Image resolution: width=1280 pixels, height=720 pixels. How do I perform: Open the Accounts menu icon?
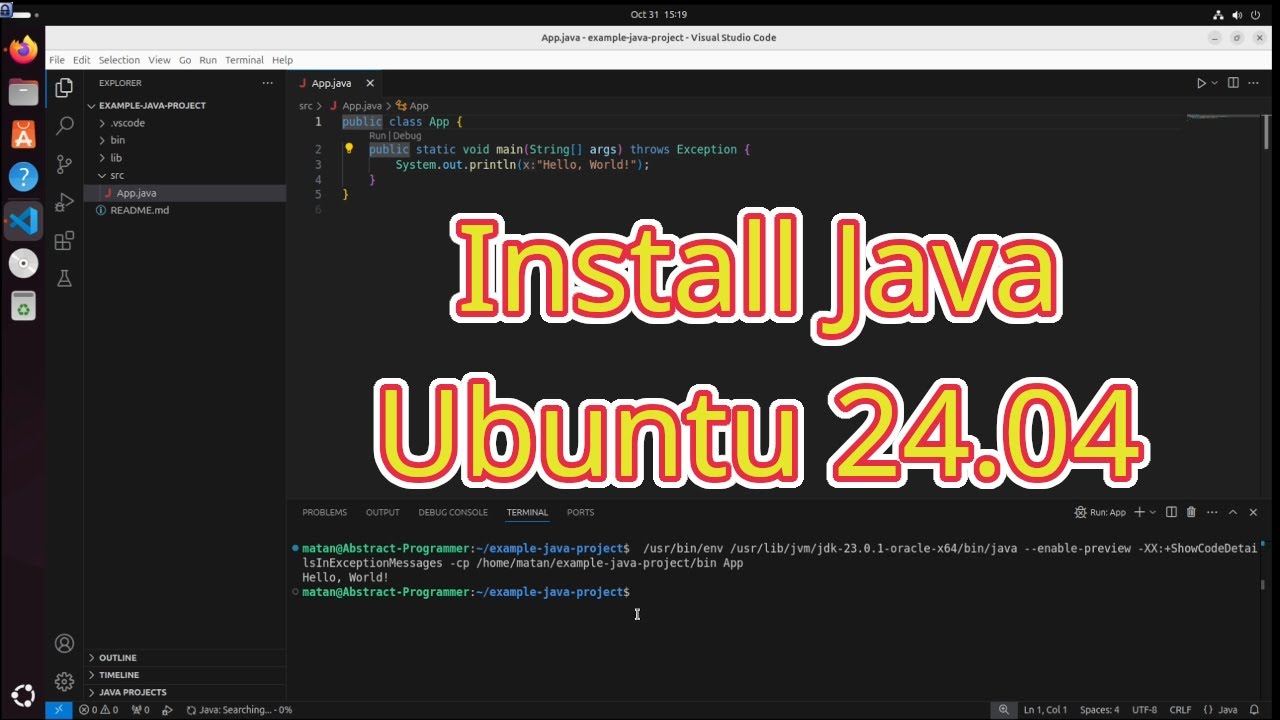[x=64, y=643]
